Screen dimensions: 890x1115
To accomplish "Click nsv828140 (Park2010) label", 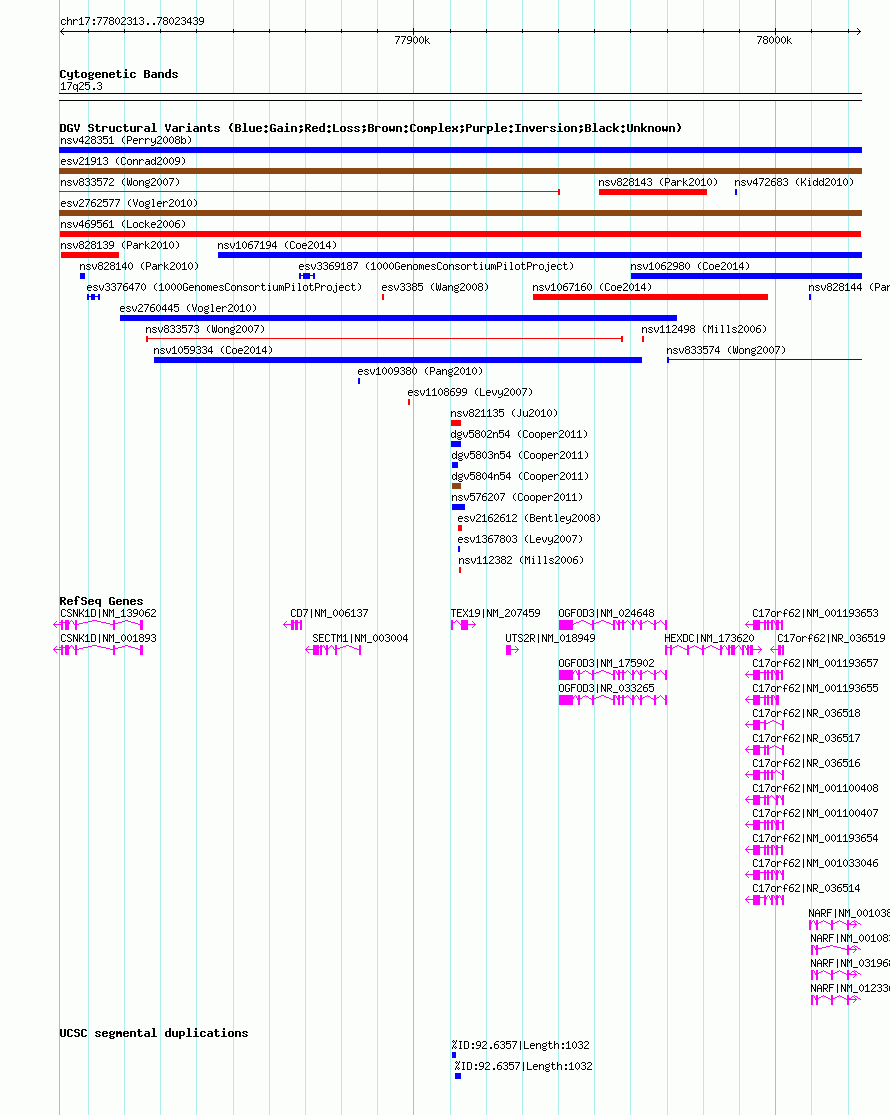I will tap(139, 266).
